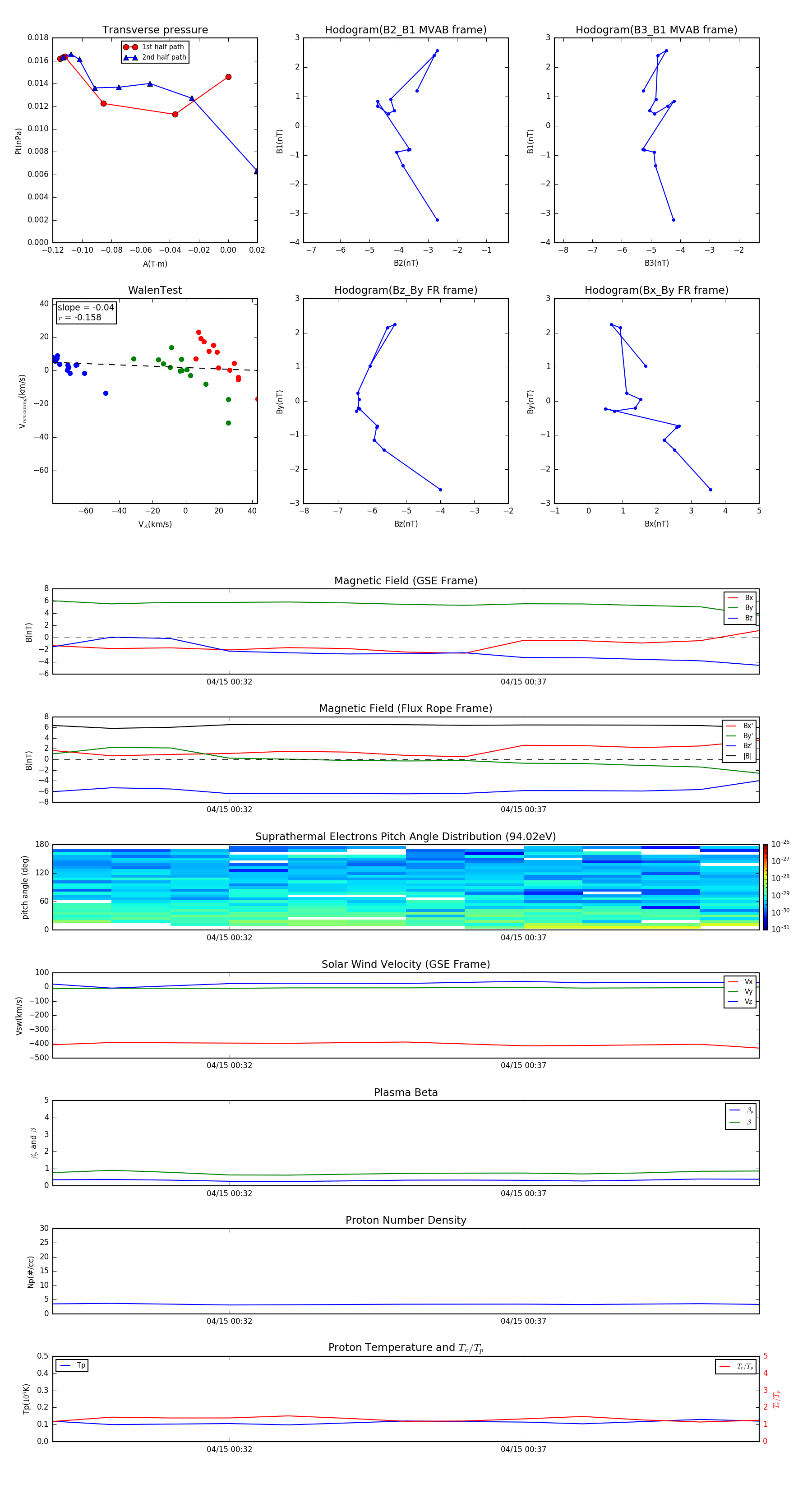Select 'Vx' in solar wind legend
Viewport: 812px width, 1489px height.
(x=740, y=981)
